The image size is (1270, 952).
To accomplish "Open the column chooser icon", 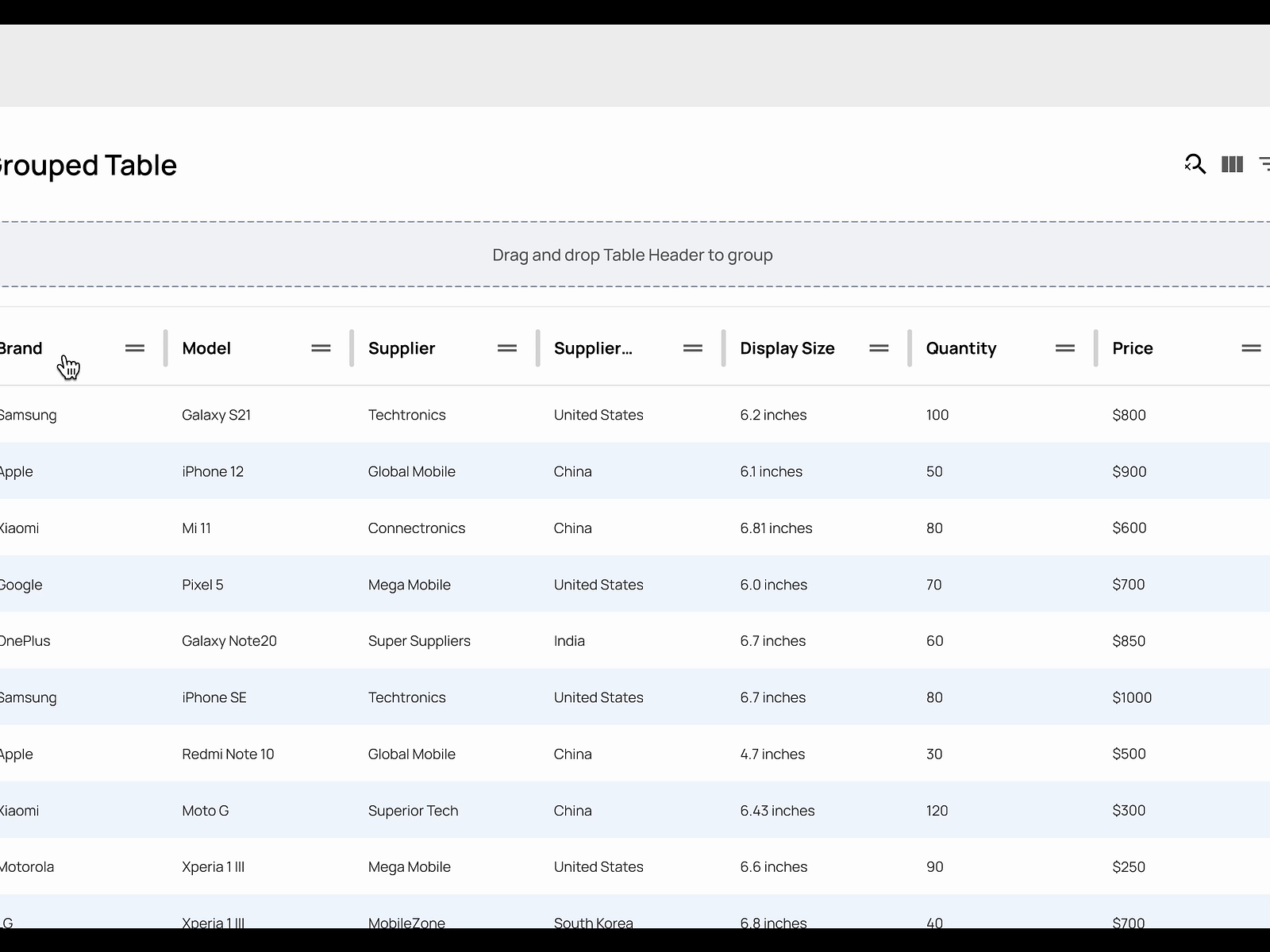I will coord(1233,164).
